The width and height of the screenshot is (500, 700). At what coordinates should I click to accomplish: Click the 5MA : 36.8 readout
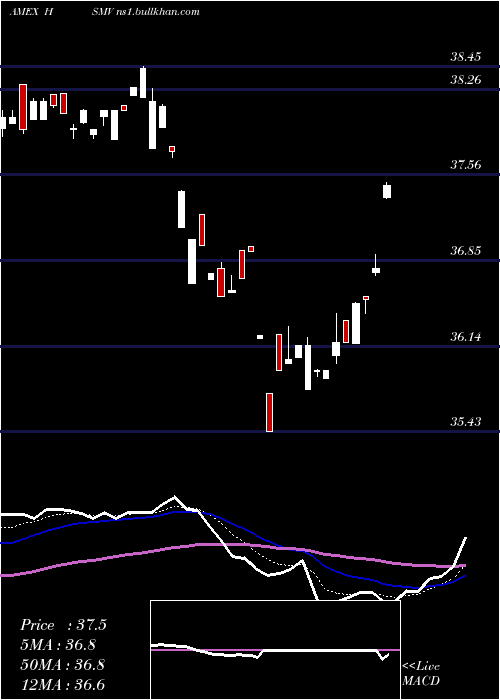pyautogui.click(x=58, y=645)
